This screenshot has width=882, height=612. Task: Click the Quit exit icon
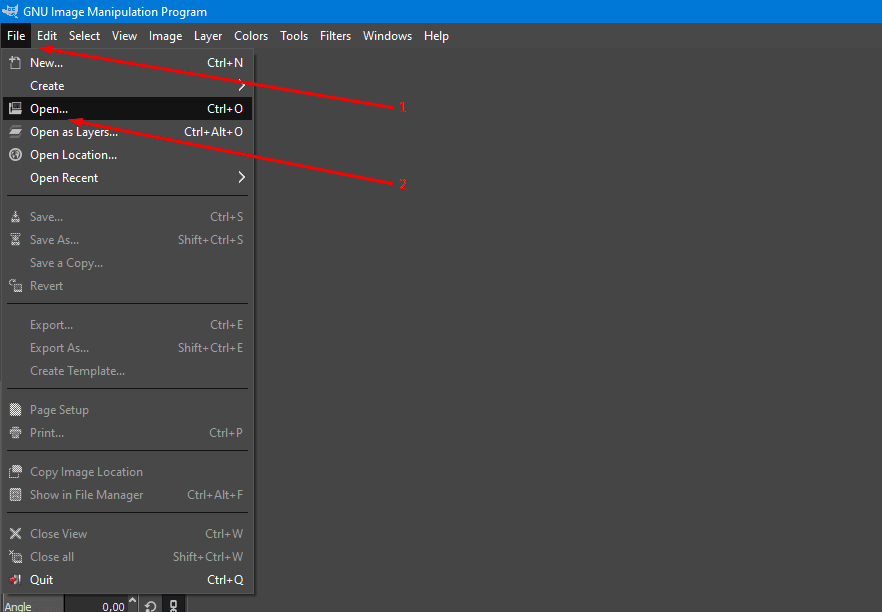[15, 579]
